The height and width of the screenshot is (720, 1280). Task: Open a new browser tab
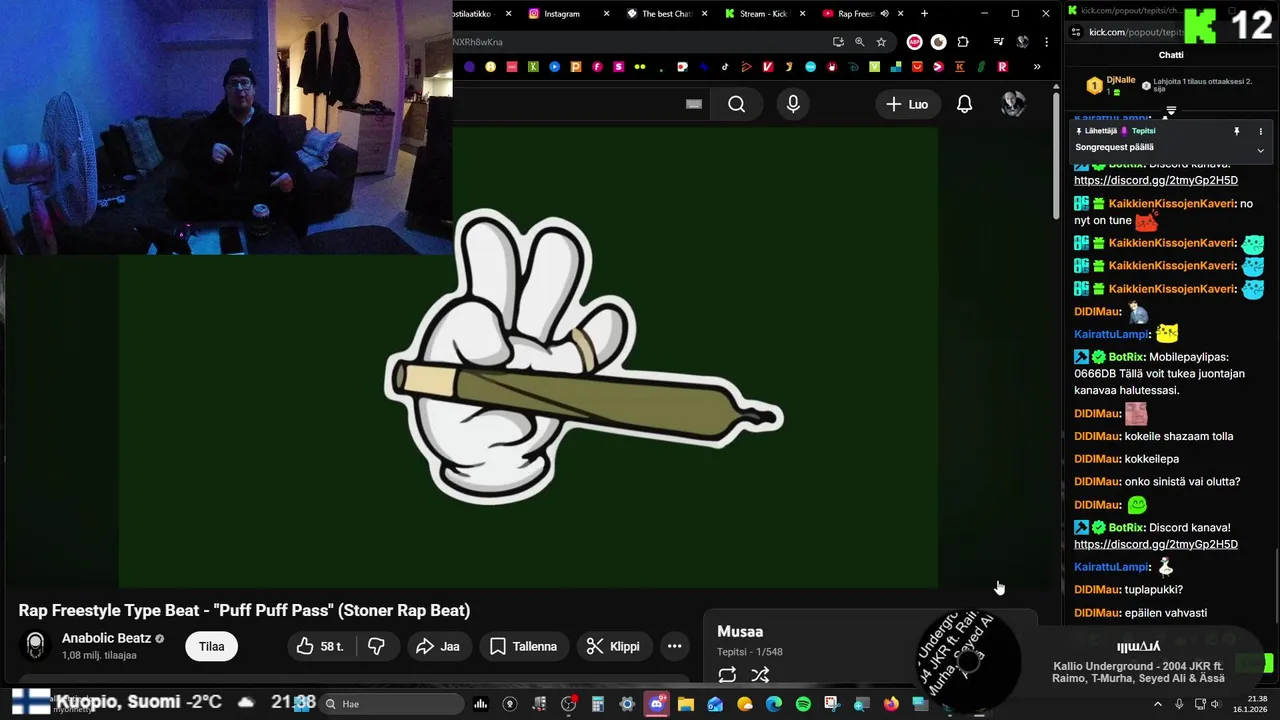pos(924,14)
